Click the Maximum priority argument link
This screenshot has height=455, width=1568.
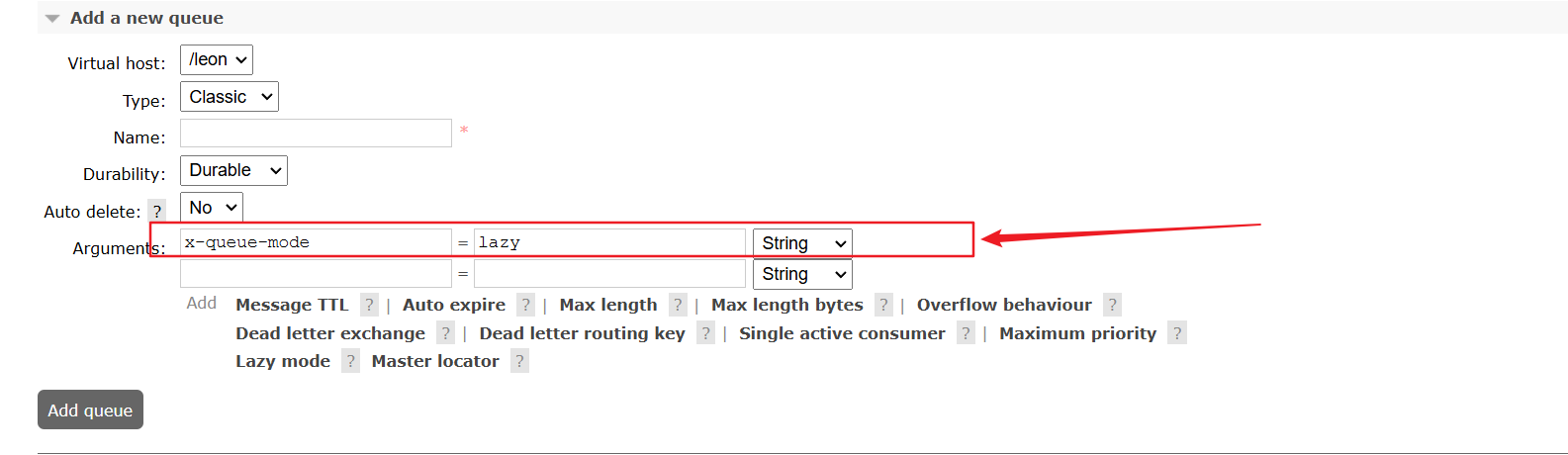coord(1077,333)
